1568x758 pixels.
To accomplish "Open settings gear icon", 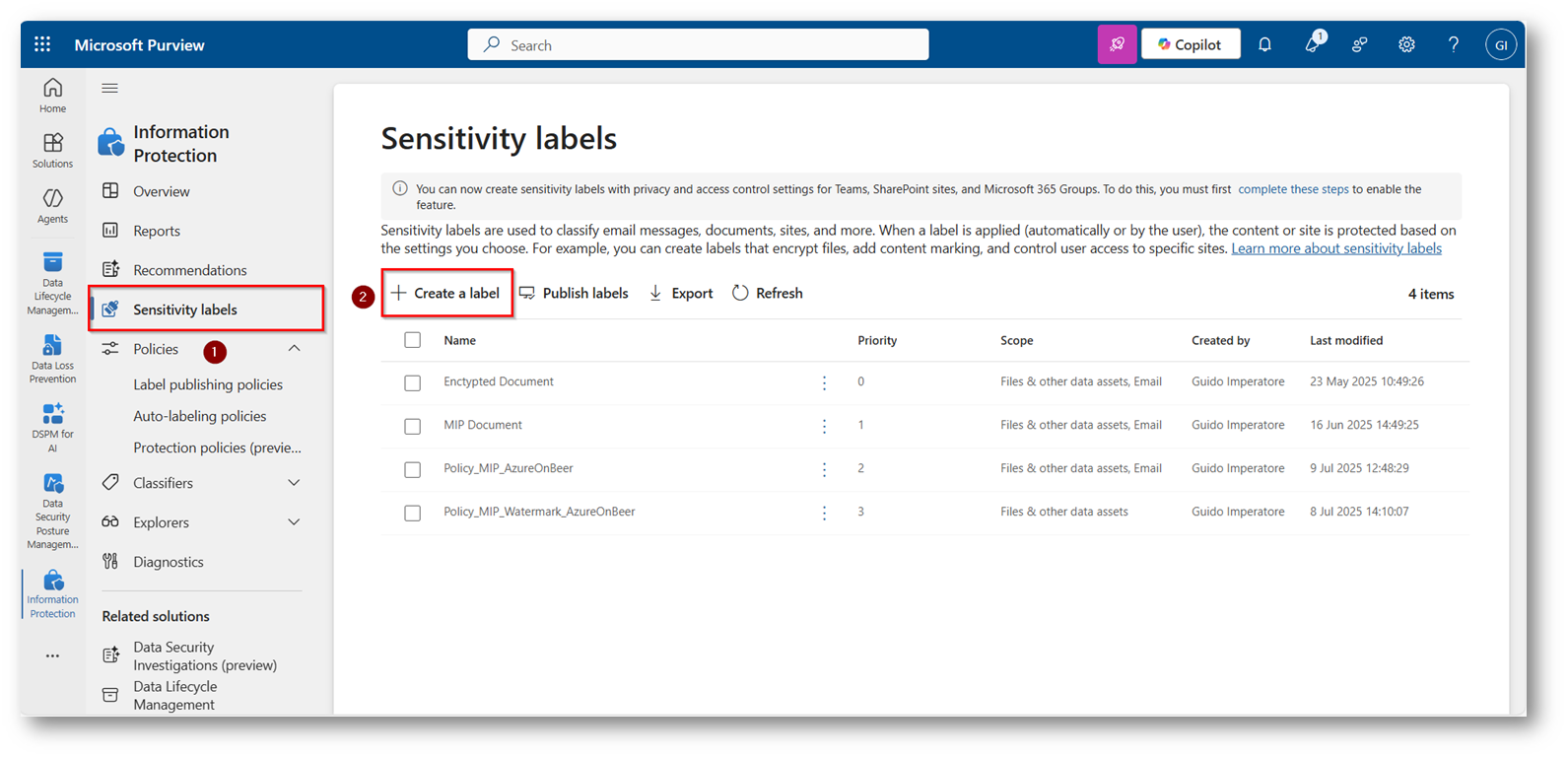I will click(1406, 44).
